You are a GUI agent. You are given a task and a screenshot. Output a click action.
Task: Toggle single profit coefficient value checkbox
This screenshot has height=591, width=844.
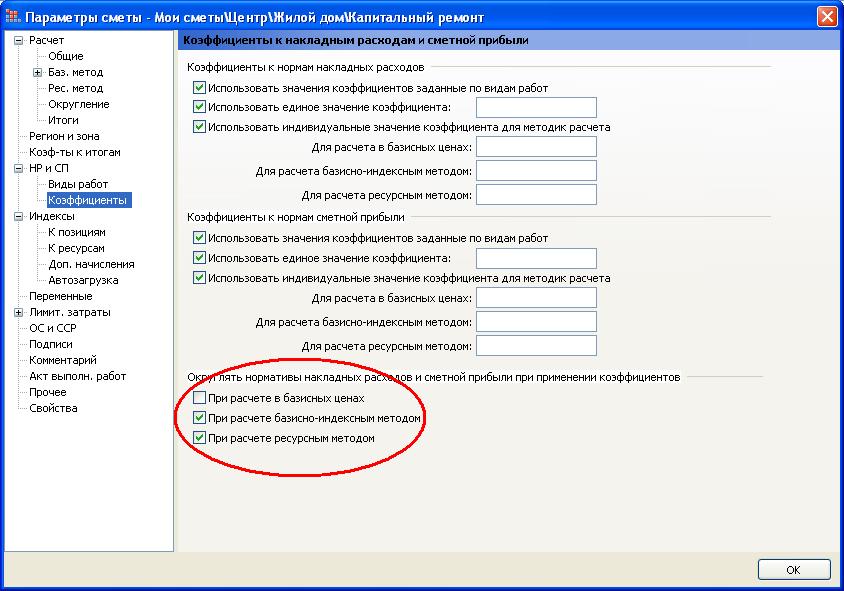click(x=199, y=258)
